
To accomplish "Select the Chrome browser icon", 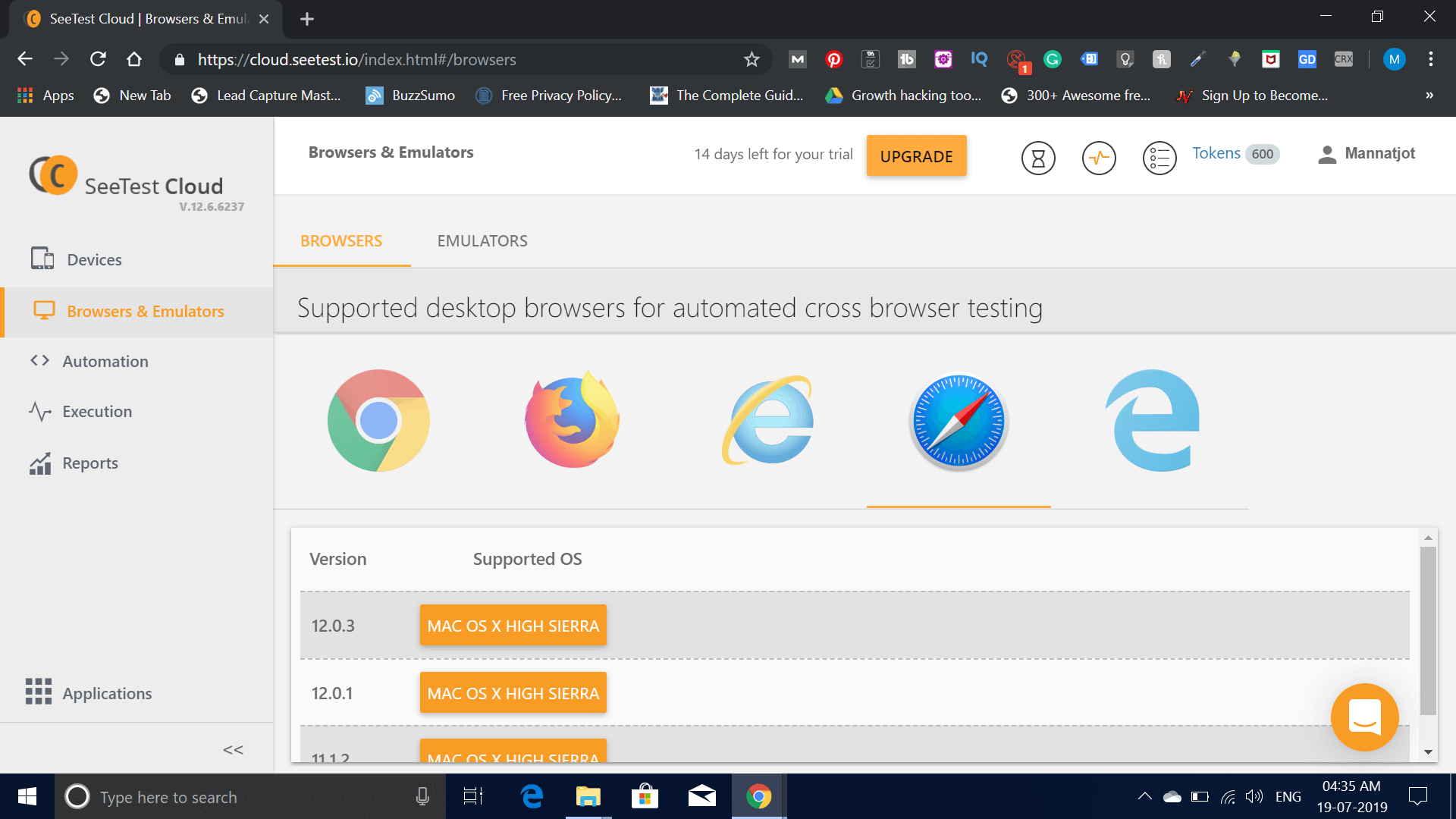I will (378, 420).
